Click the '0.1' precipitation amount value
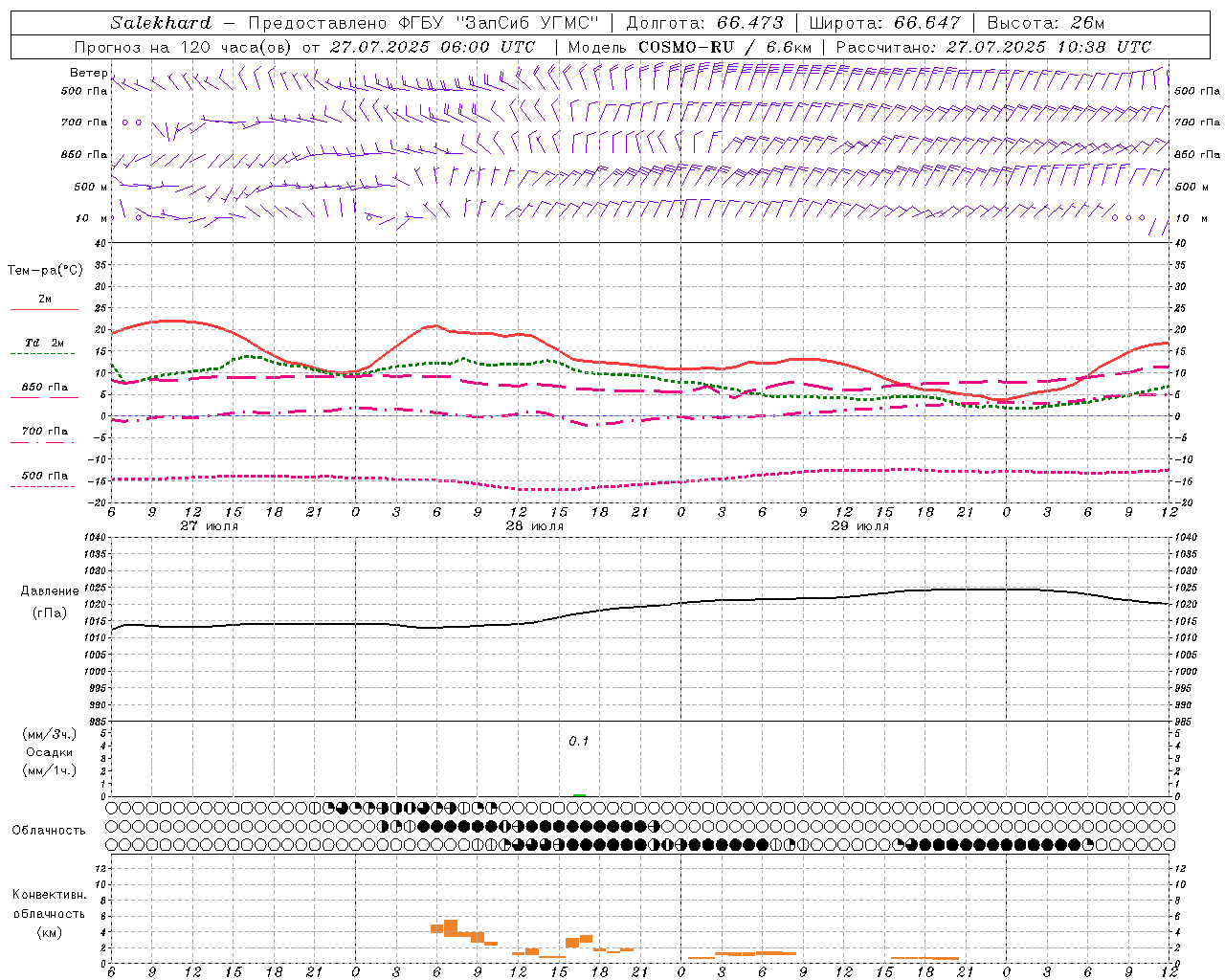 click(x=579, y=742)
